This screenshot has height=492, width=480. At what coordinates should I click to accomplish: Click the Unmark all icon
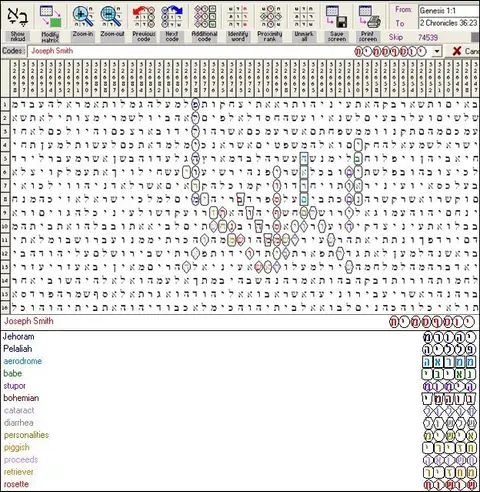click(x=304, y=17)
